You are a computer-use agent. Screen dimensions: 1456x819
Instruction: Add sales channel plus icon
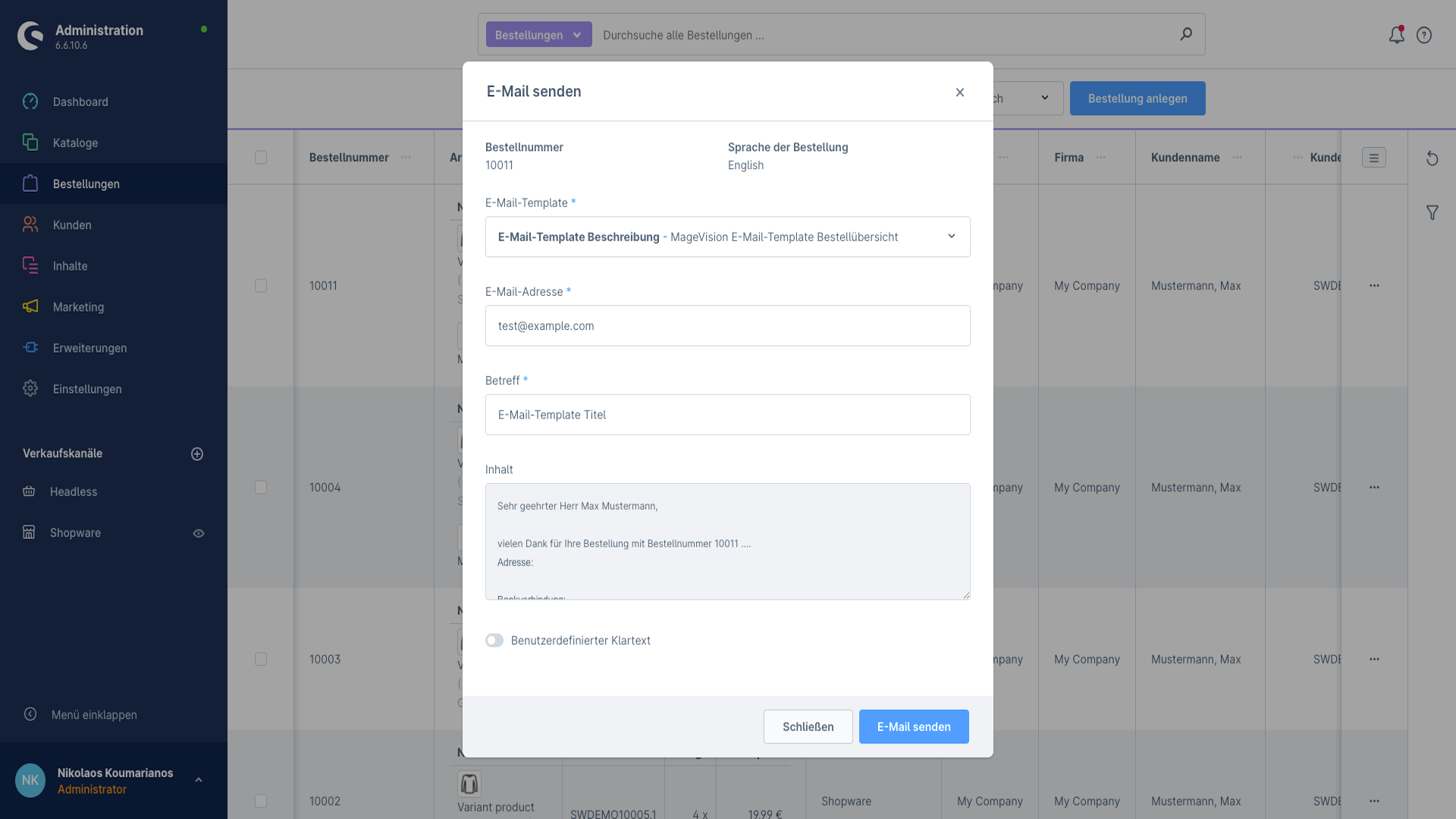point(197,453)
